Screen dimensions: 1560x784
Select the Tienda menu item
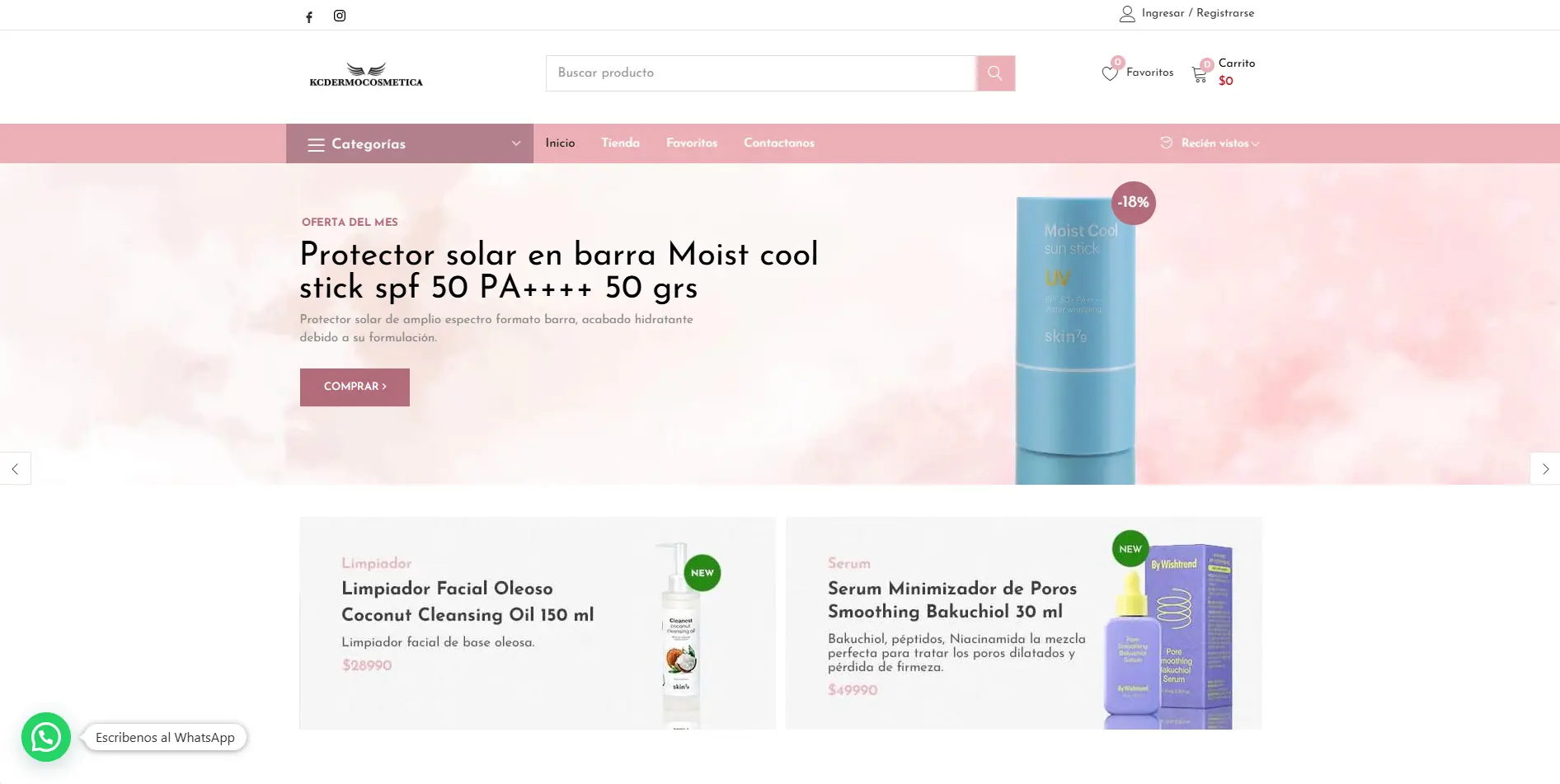click(x=621, y=143)
